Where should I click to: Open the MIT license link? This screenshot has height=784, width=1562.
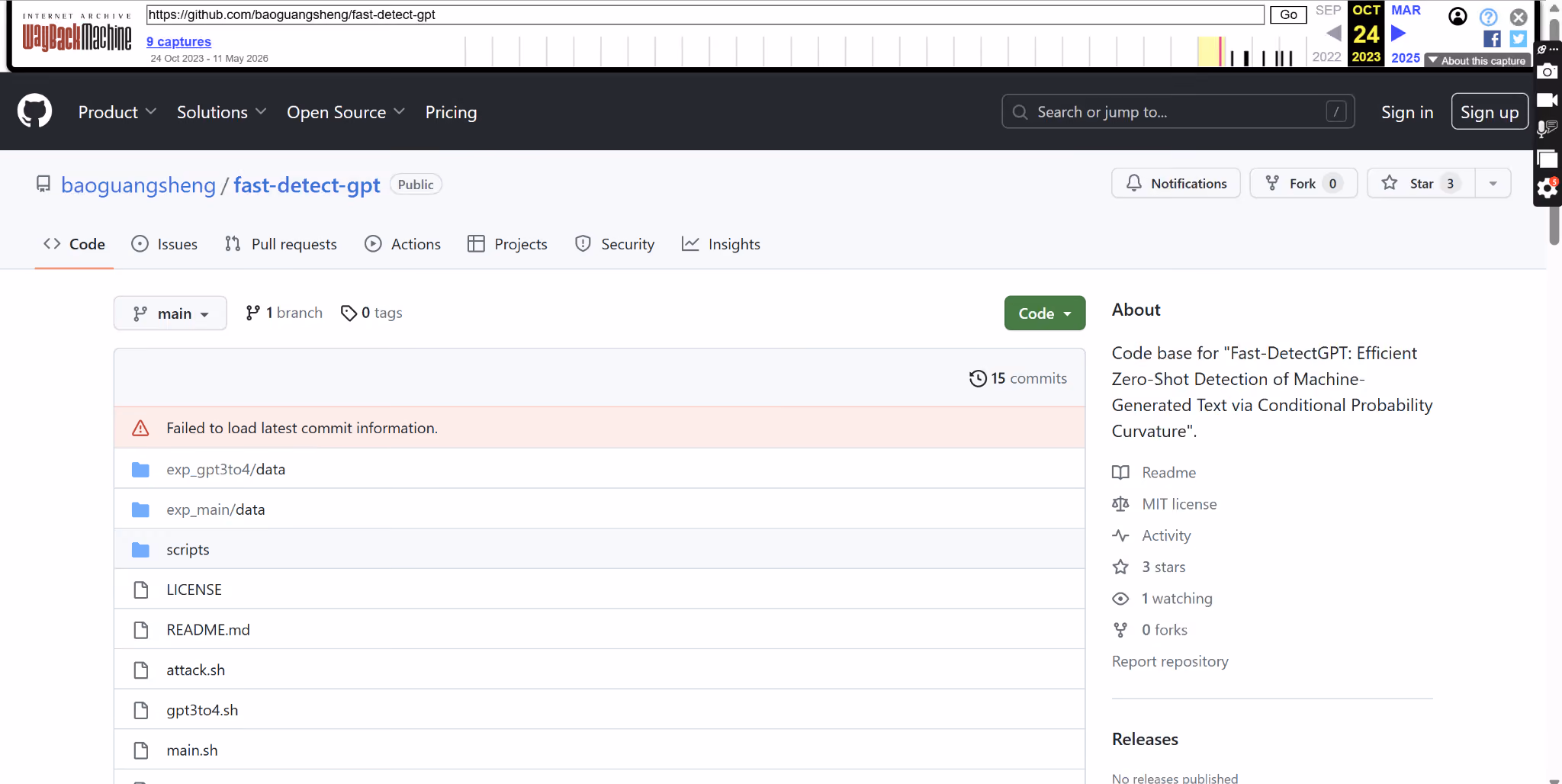point(1179,504)
